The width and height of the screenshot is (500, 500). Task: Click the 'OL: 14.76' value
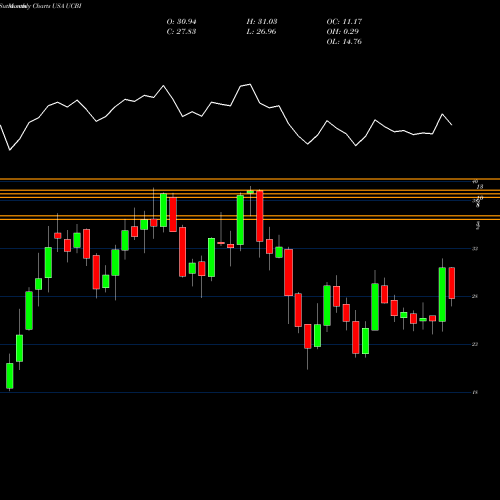point(344,42)
